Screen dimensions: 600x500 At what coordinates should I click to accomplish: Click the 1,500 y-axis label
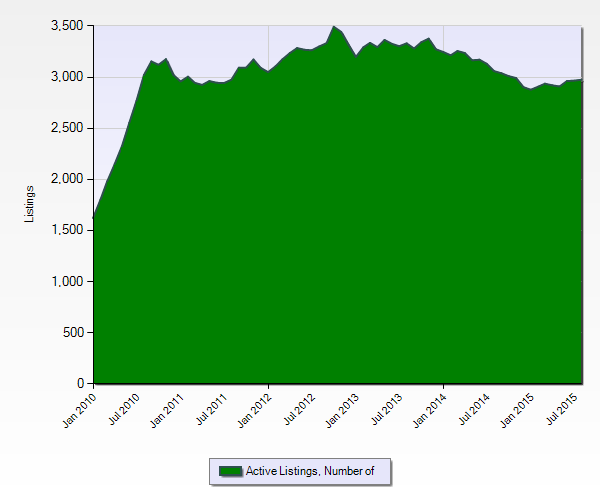tap(67, 230)
